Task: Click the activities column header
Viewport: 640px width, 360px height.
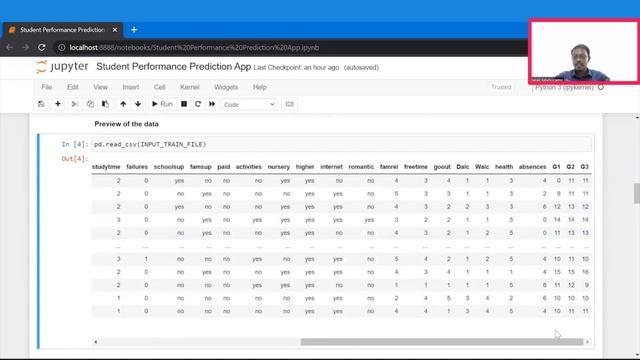Action: coord(249,167)
